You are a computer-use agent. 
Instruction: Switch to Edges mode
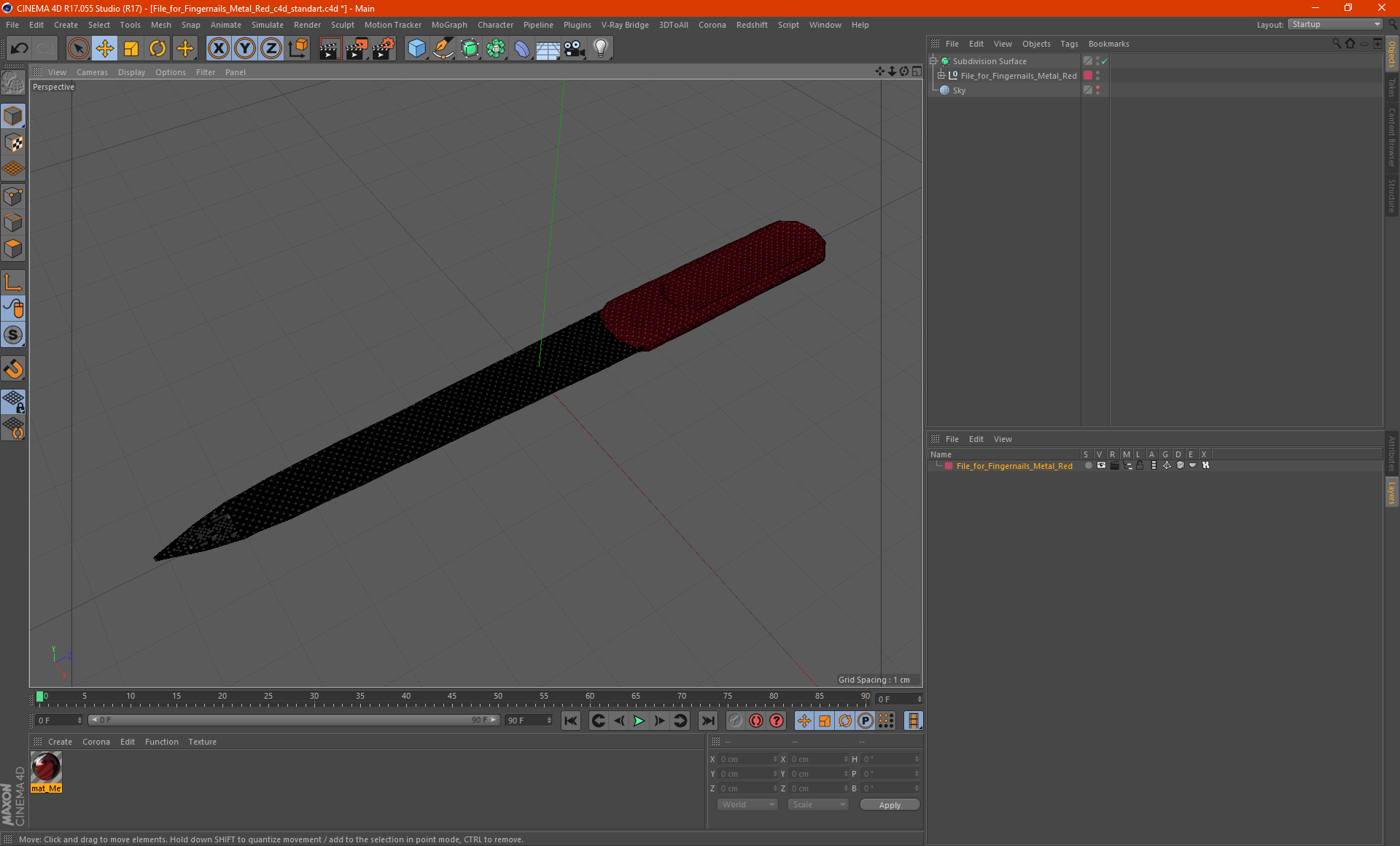13,222
